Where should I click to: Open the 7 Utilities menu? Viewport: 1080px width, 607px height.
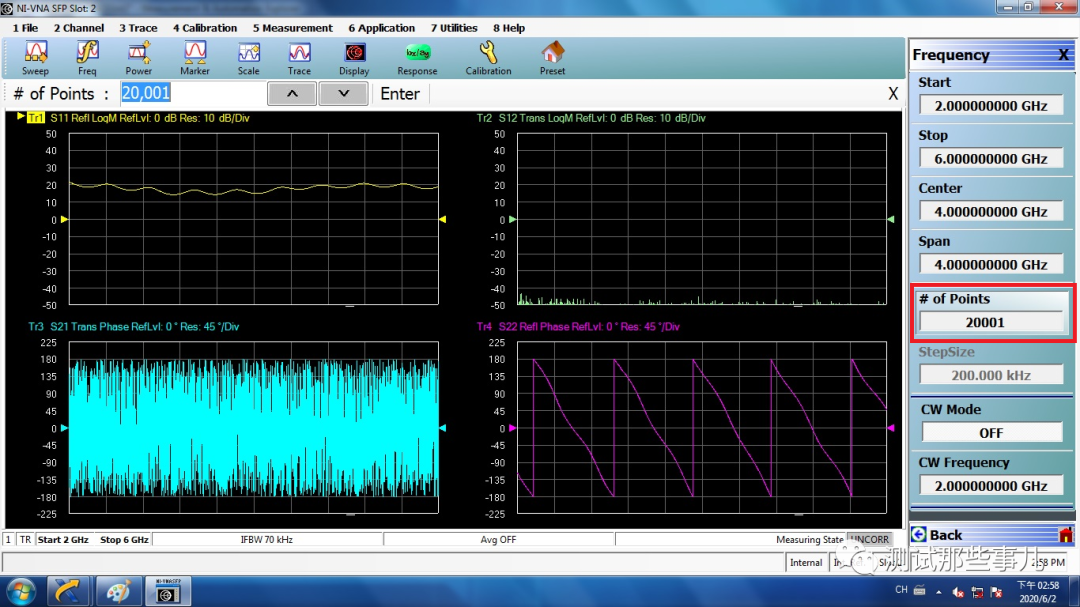click(454, 28)
